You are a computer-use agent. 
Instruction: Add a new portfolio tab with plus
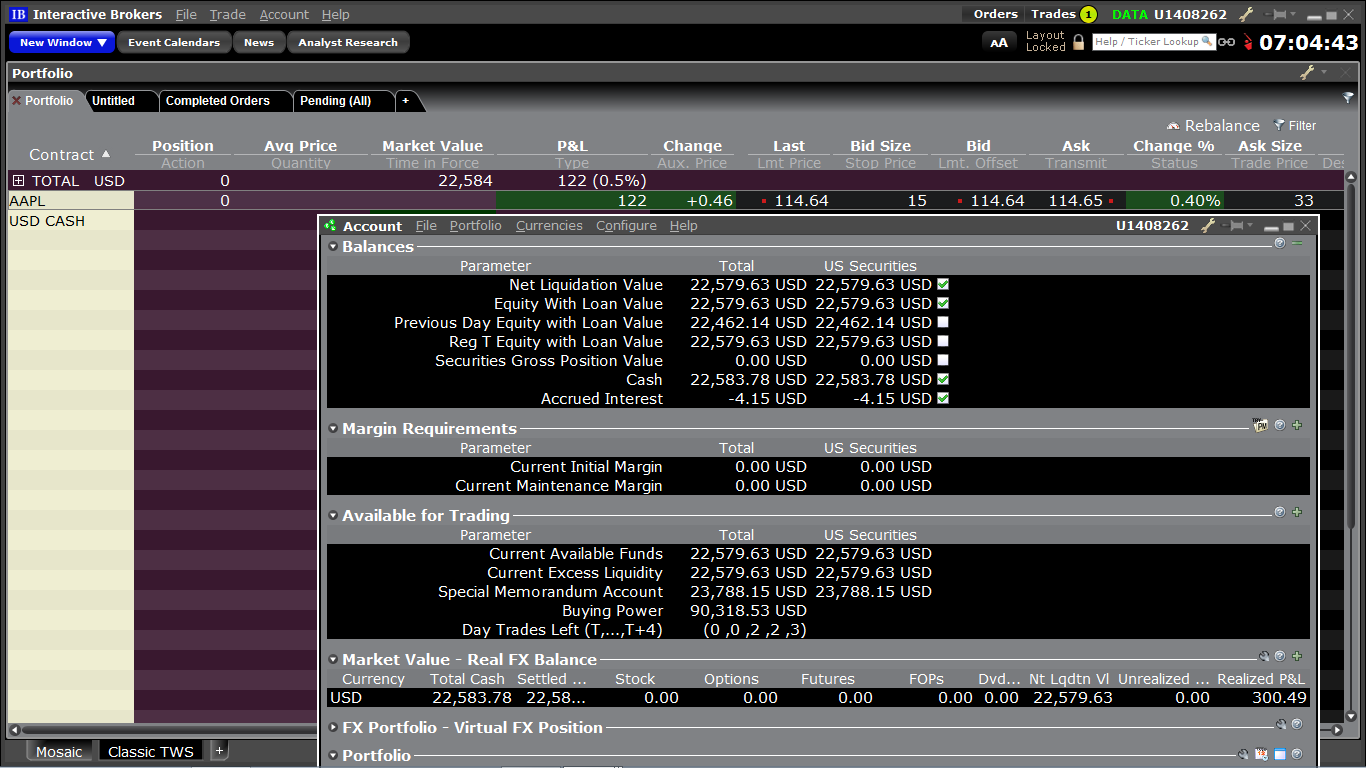[405, 101]
